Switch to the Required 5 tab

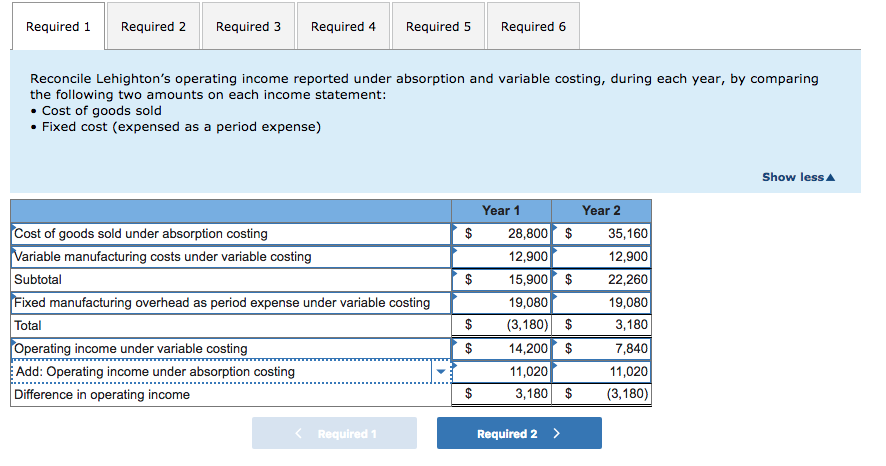(438, 27)
